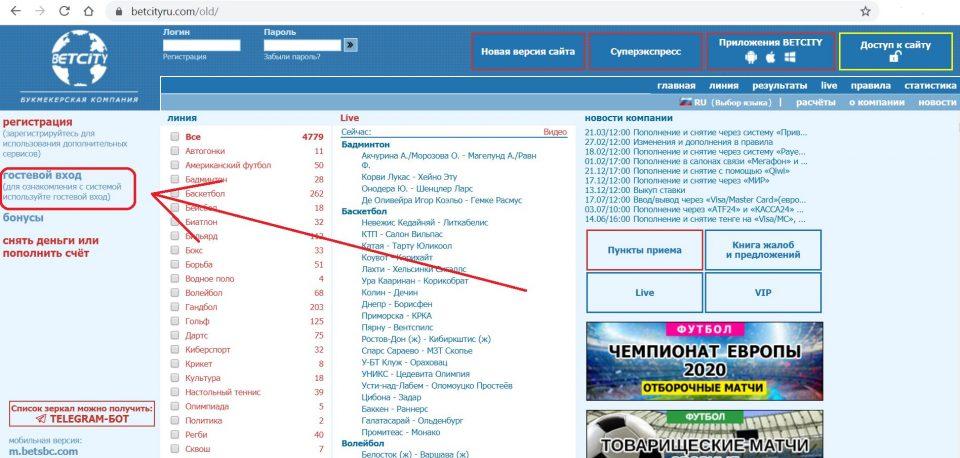
Task: Open the результаты menu item
Action: pyautogui.click(x=779, y=87)
